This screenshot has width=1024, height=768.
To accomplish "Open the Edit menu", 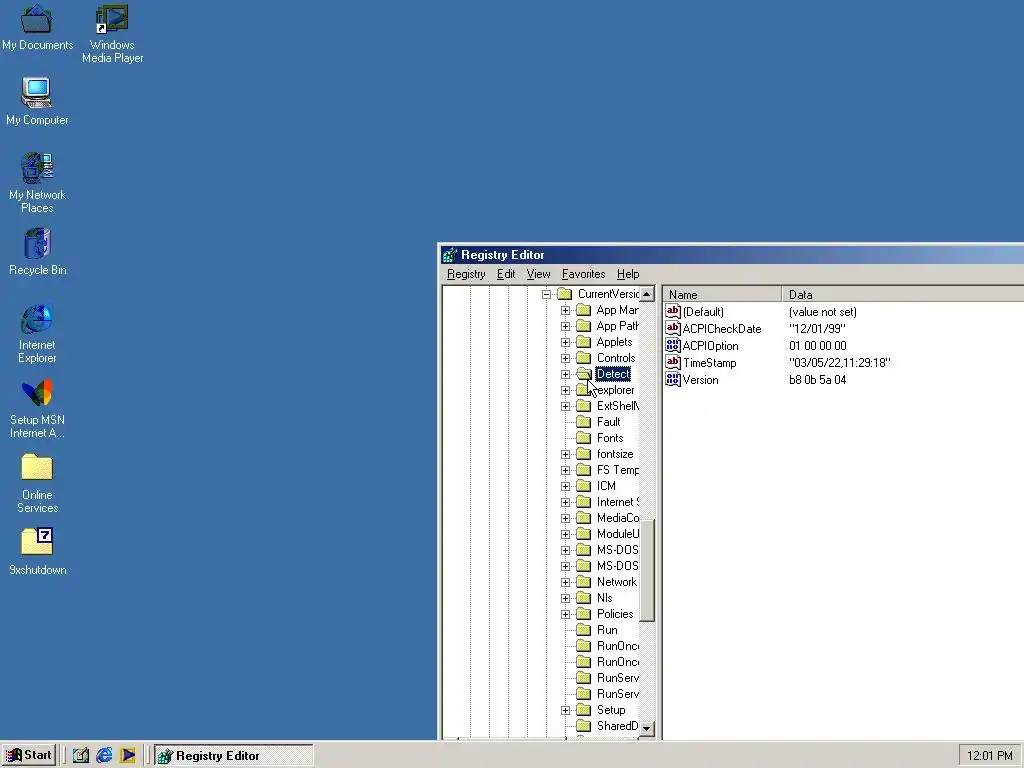I will (x=505, y=274).
